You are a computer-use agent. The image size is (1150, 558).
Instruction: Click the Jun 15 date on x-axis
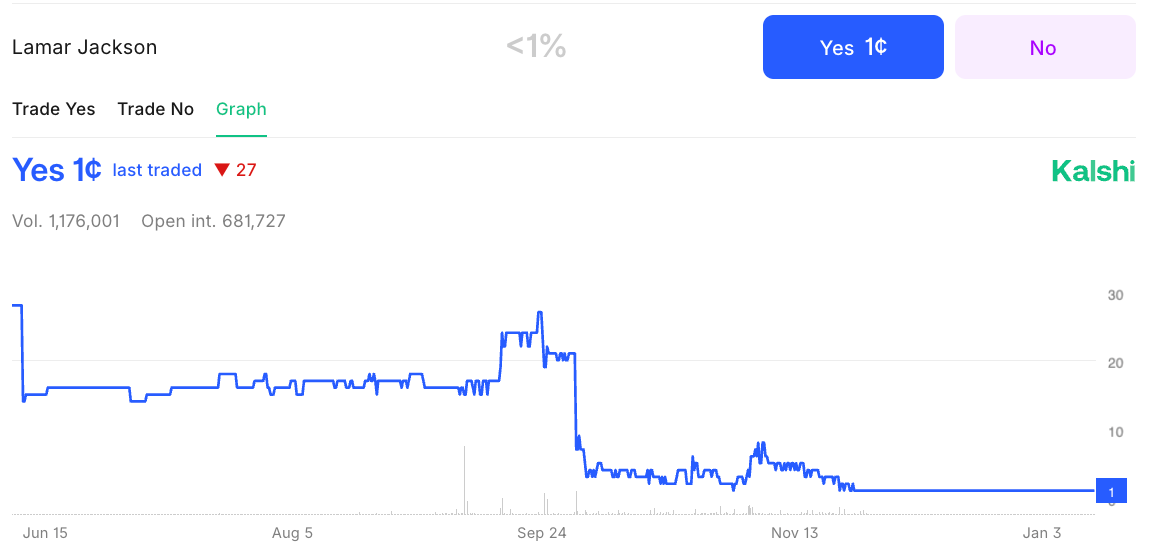[x=45, y=533]
